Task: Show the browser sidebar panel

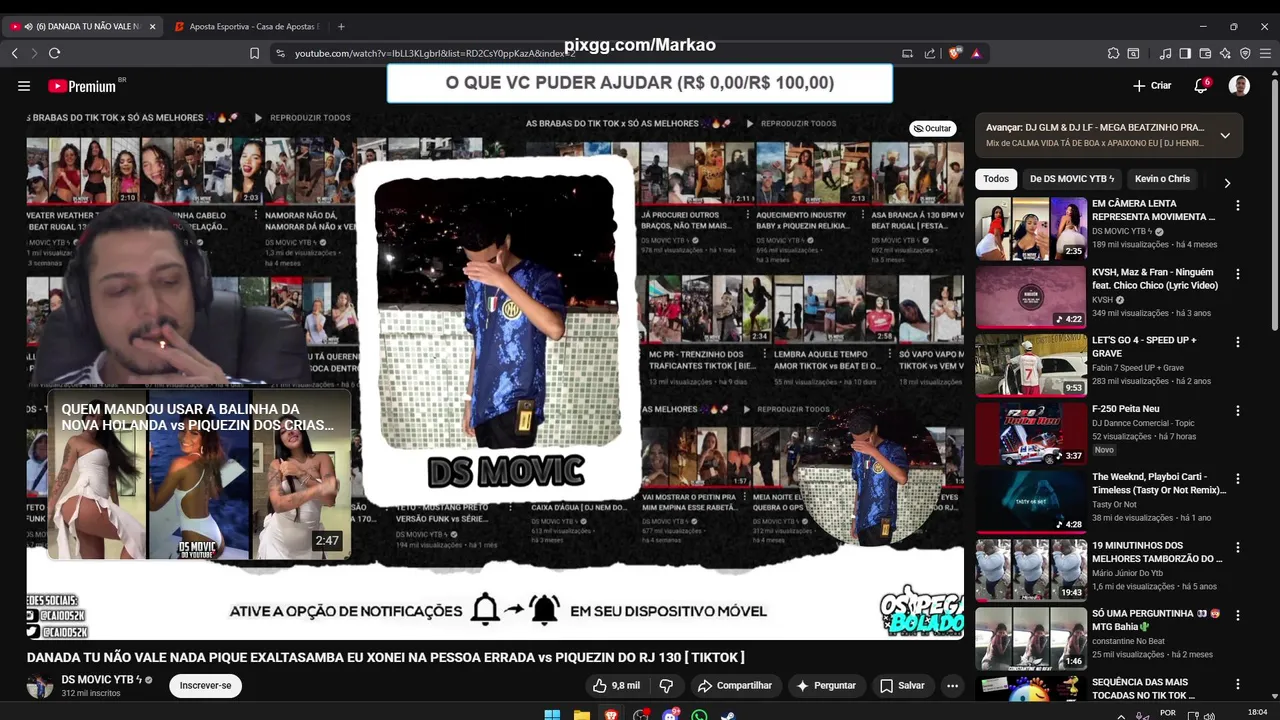Action: click(x=1185, y=53)
